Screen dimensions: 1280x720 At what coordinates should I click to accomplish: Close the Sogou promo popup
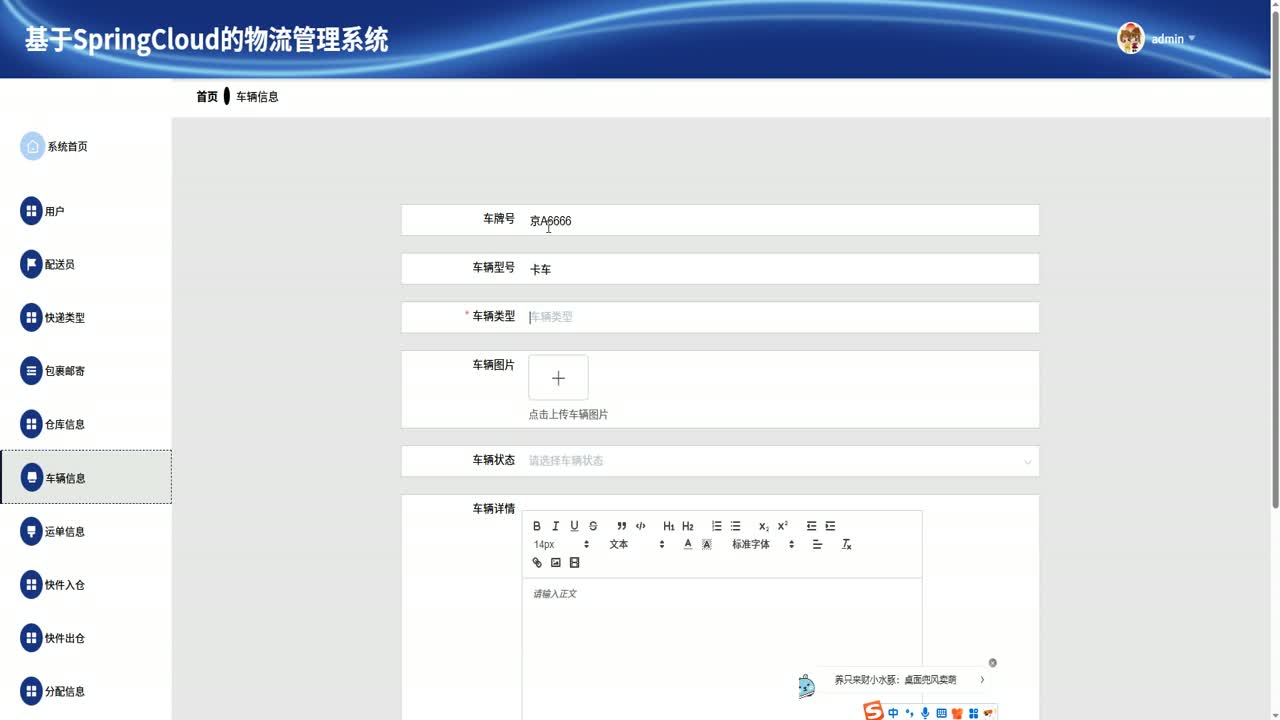[992, 663]
